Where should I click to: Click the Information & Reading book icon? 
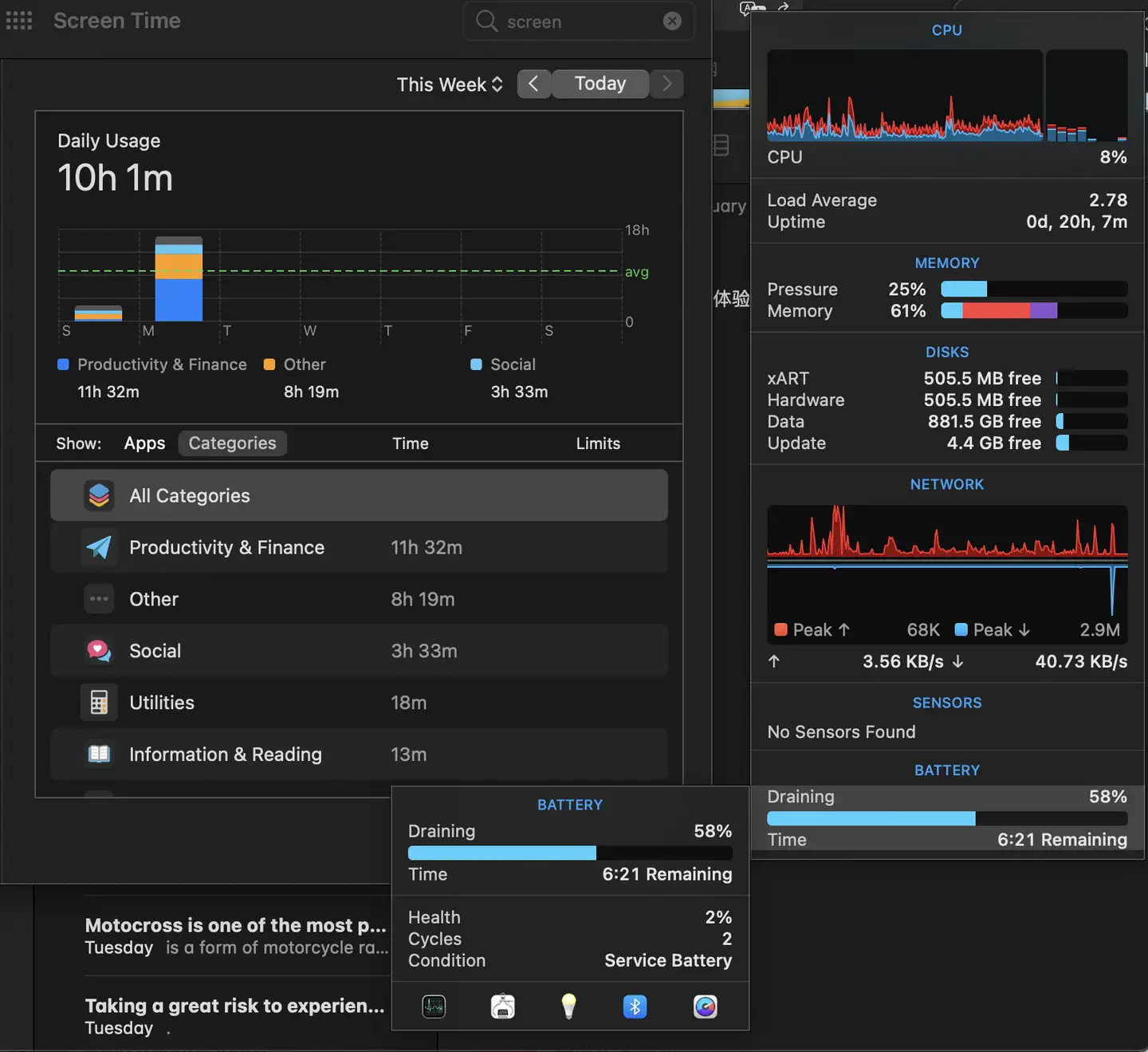click(99, 755)
